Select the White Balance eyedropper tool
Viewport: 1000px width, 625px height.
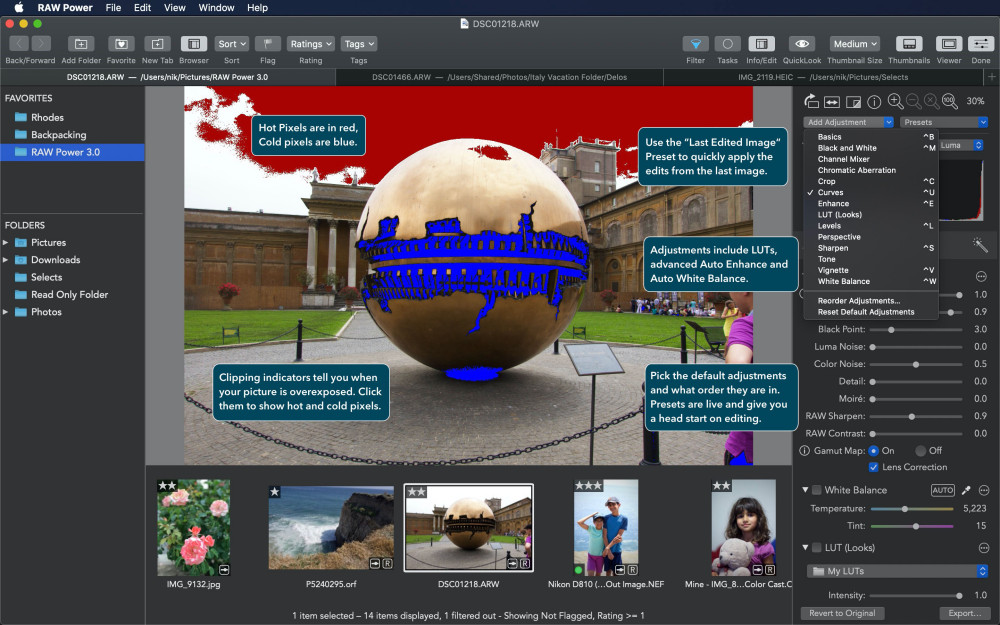966,490
